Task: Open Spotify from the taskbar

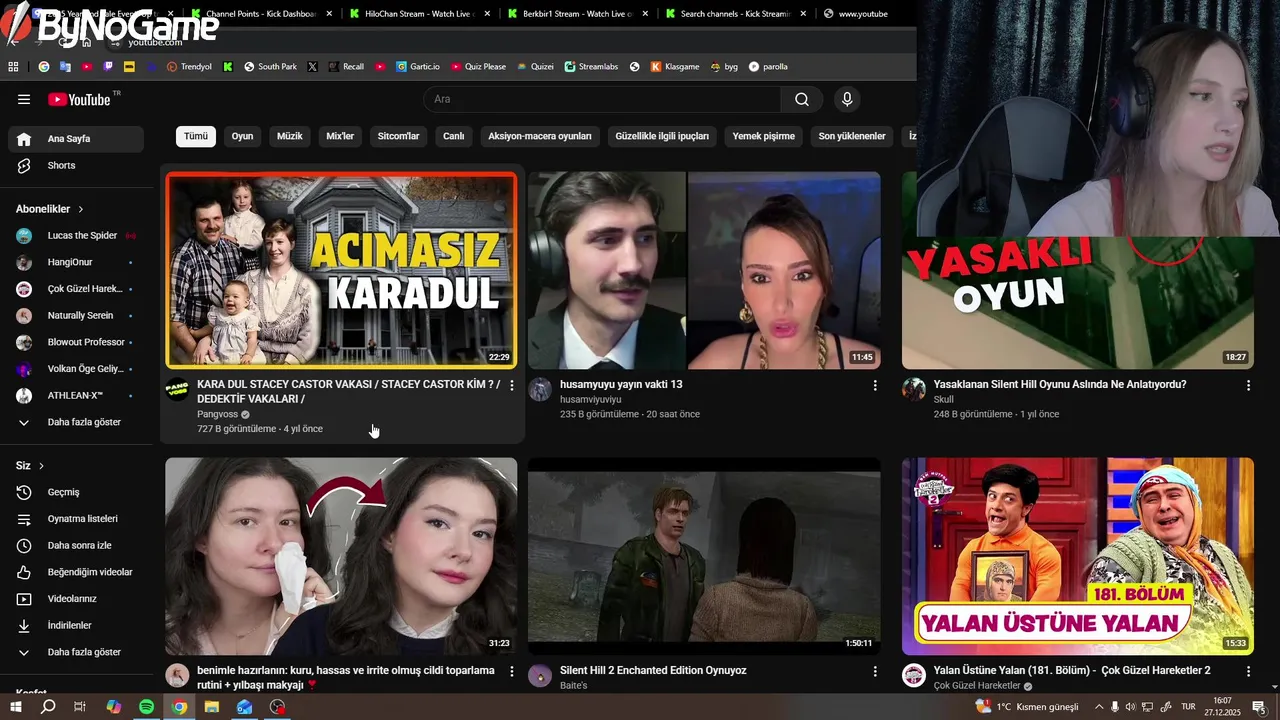Action: point(146,707)
